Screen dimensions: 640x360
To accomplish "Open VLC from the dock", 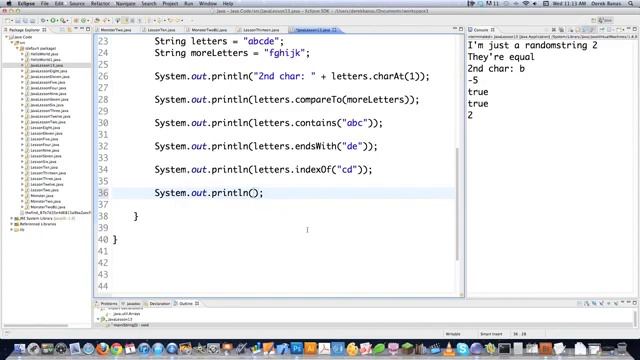I will click(x=449, y=349).
